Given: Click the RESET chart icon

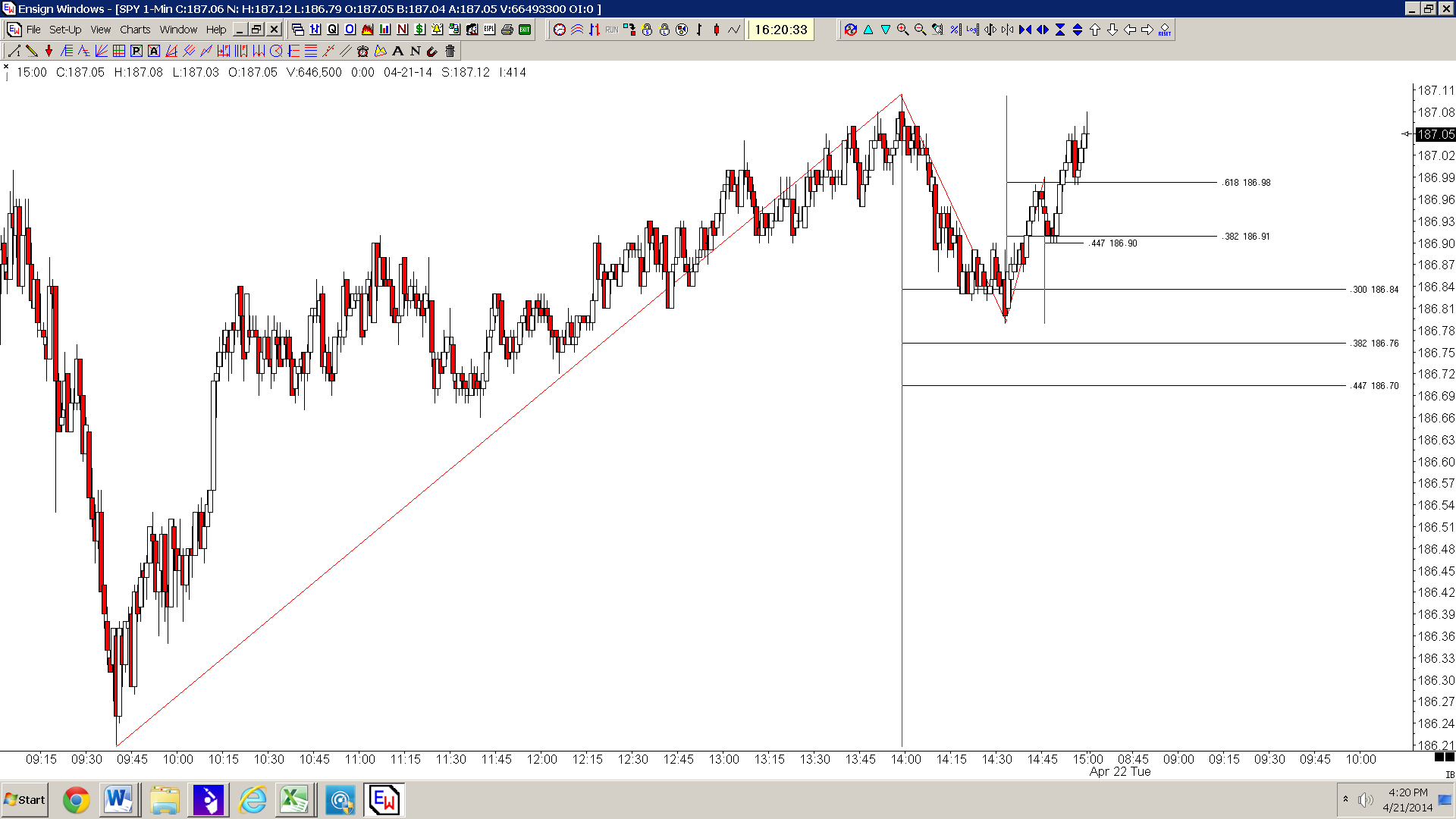Looking at the screenshot, I should click(1165, 30).
